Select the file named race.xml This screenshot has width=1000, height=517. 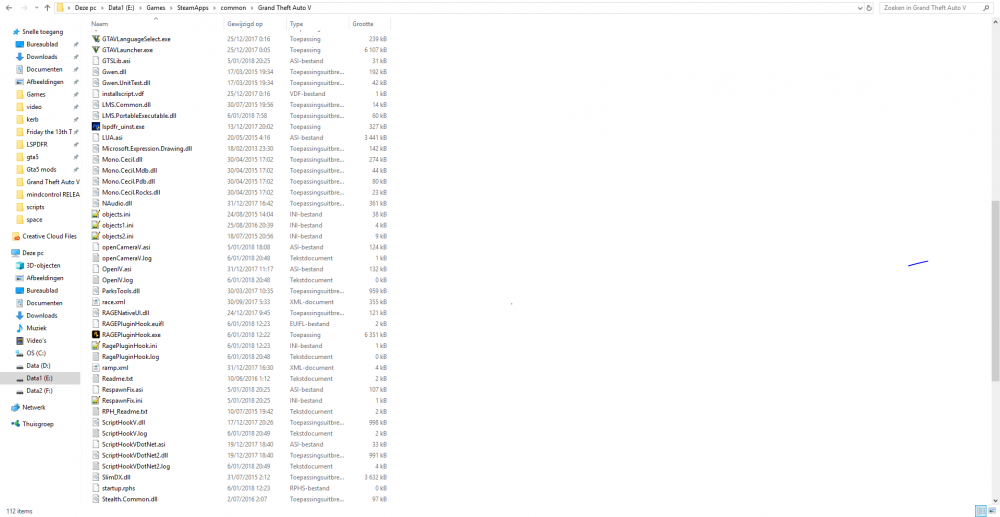tap(114, 302)
